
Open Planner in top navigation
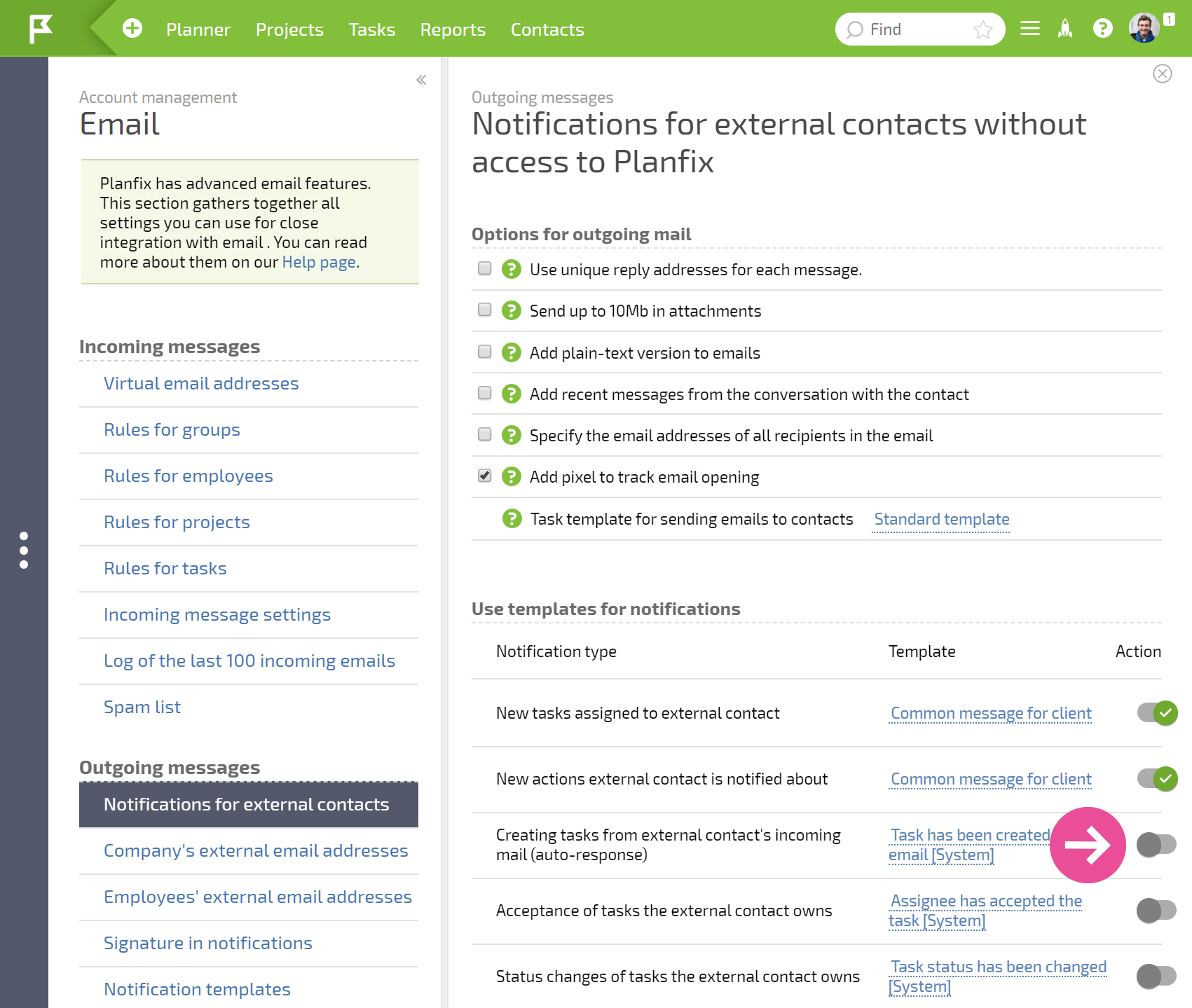pos(198,29)
